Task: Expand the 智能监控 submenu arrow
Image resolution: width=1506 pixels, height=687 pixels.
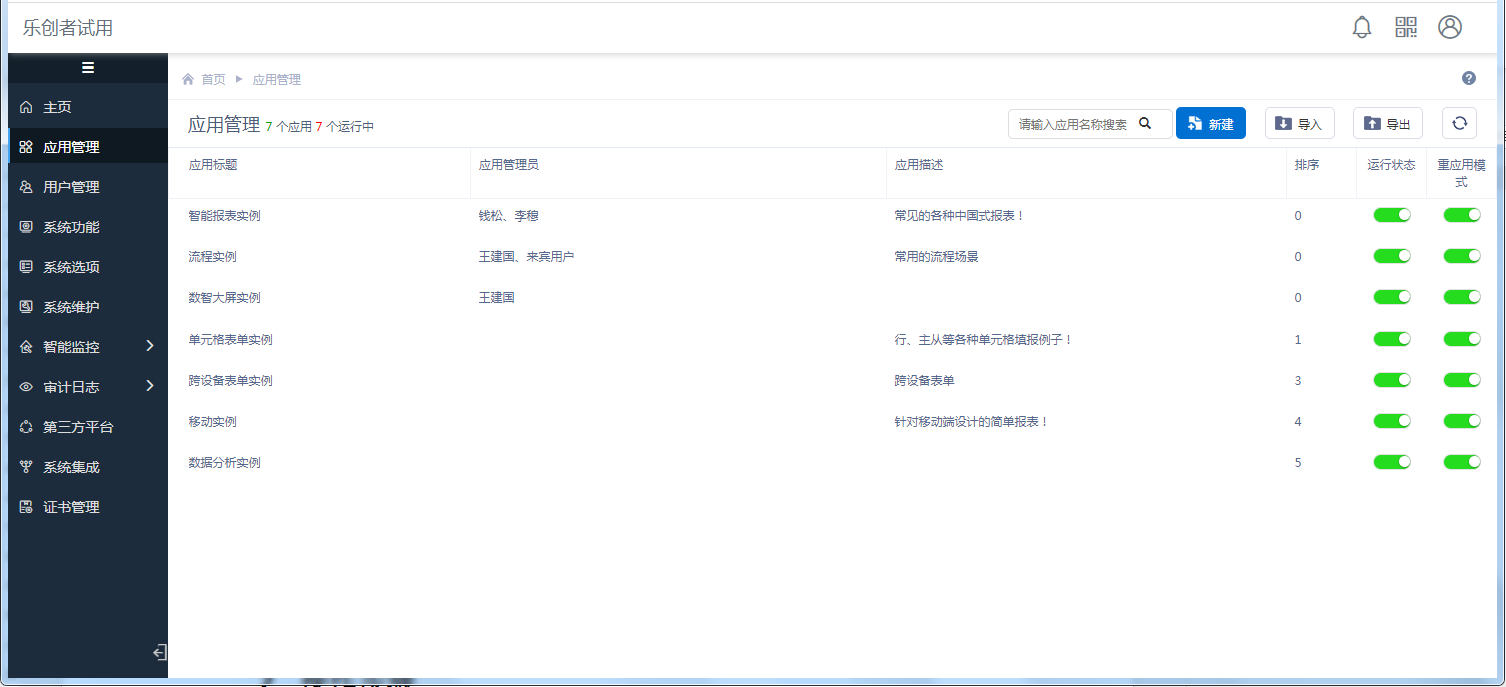Action: point(150,346)
